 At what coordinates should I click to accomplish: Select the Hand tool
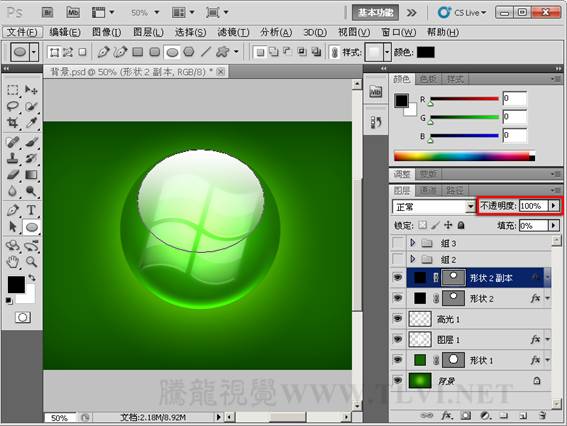point(13,261)
